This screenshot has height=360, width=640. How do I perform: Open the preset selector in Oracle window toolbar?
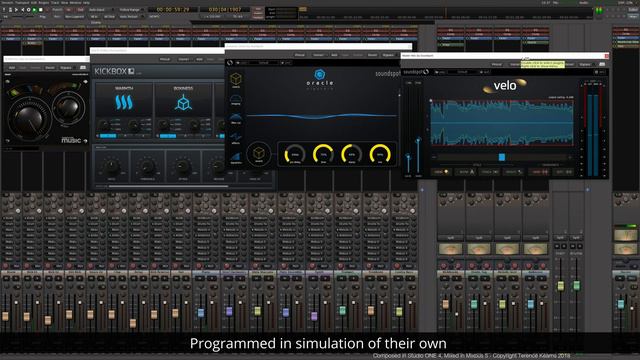[318, 55]
